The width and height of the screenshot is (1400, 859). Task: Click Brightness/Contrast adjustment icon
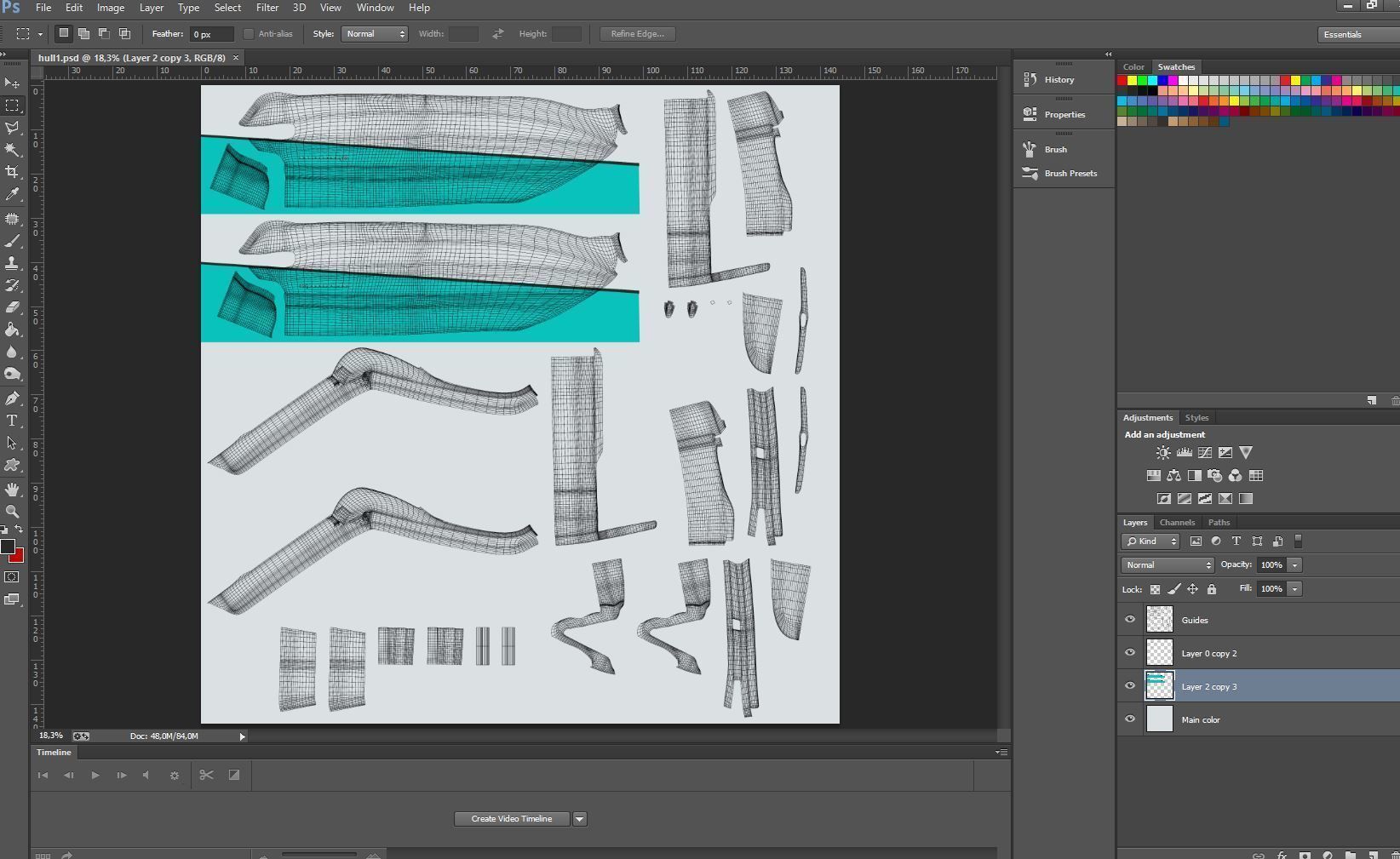click(x=1163, y=453)
